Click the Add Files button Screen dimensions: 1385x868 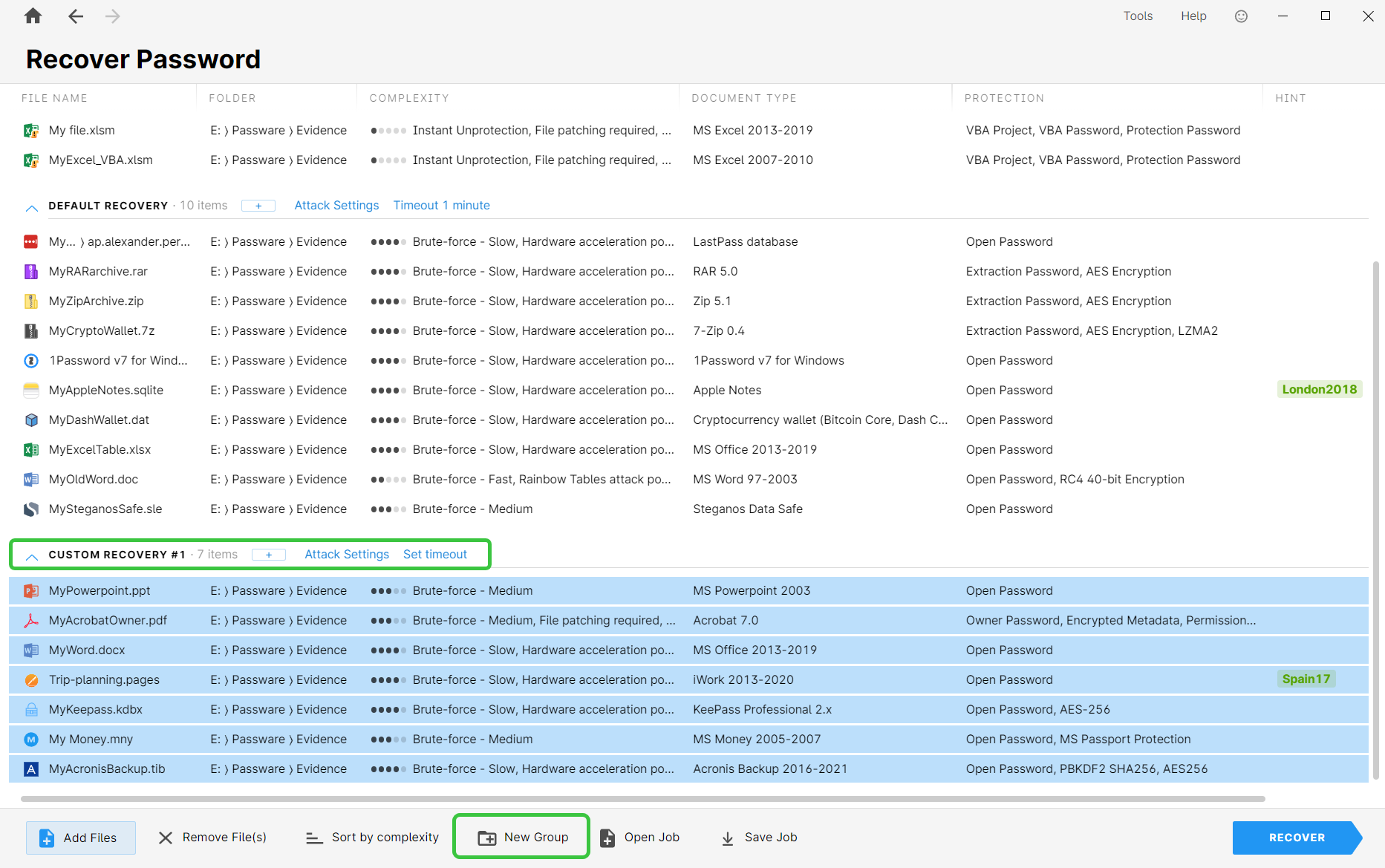pos(81,838)
